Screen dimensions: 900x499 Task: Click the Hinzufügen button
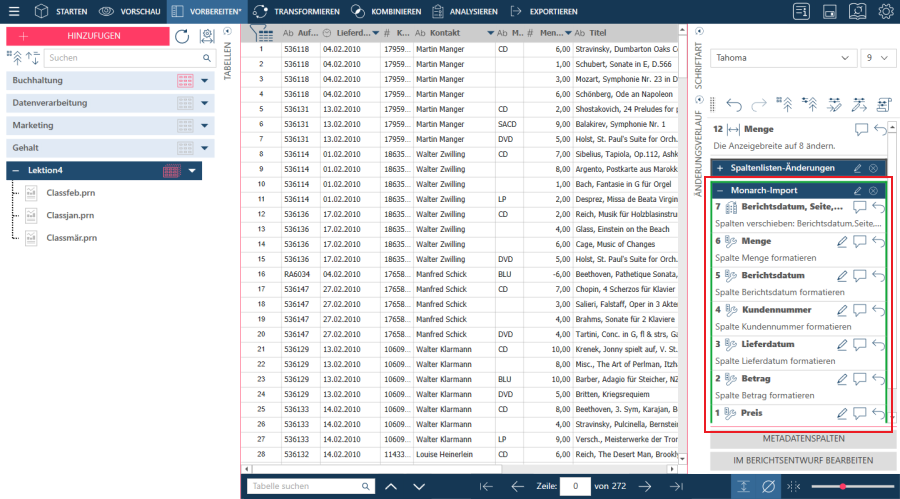point(88,36)
